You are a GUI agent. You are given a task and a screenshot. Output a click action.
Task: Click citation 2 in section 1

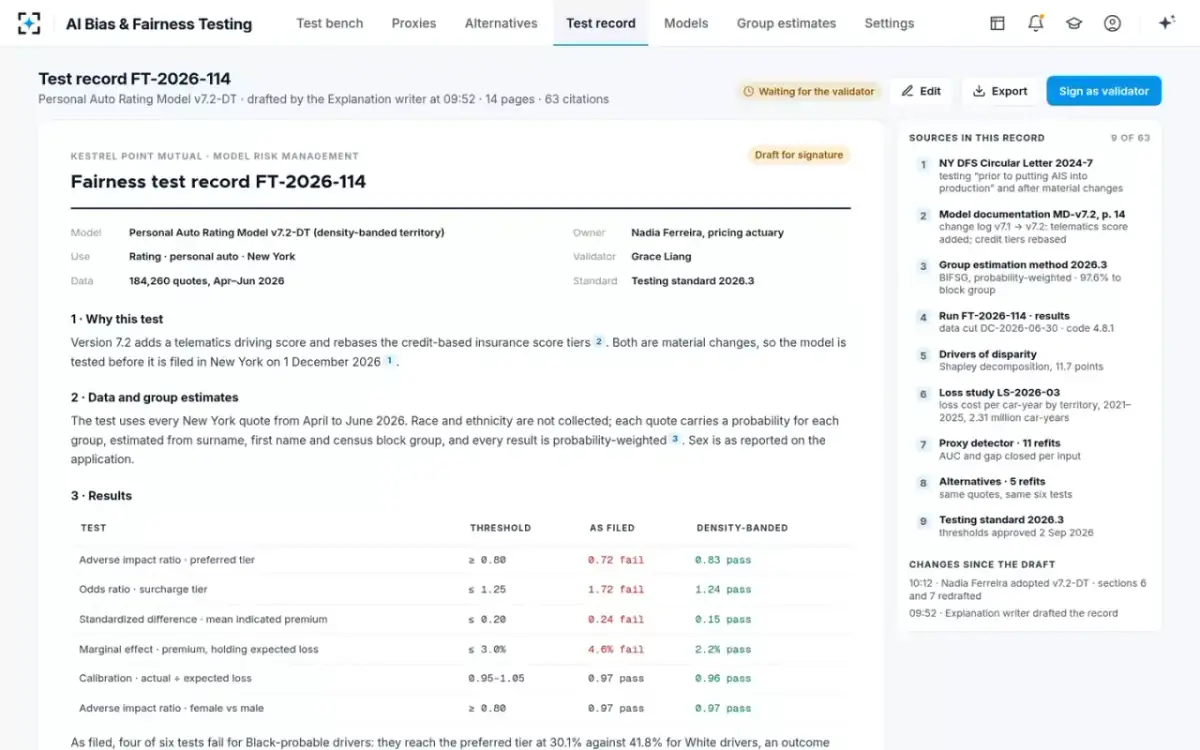tap(599, 342)
